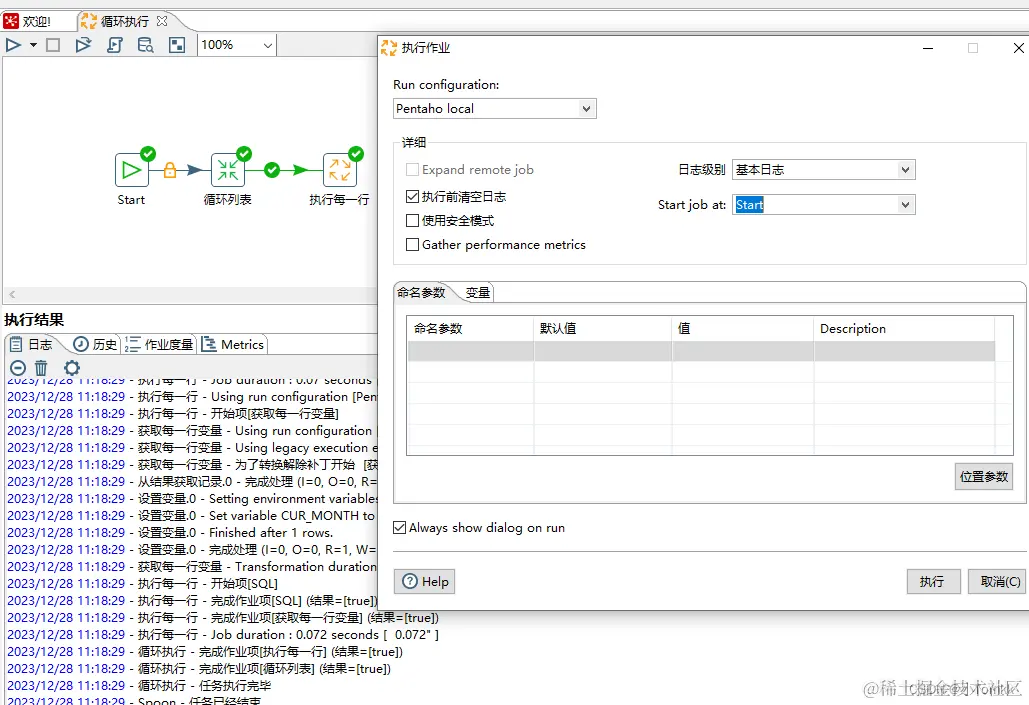1029x705 pixels.
Task: Click the 执行 button
Action: pyautogui.click(x=933, y=582)
